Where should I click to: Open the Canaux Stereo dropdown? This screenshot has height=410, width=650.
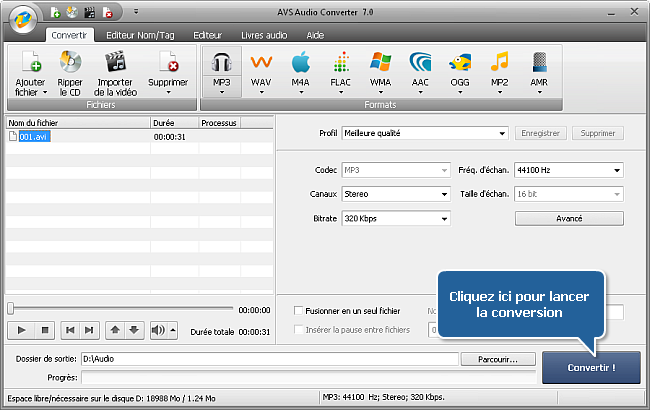395,193
